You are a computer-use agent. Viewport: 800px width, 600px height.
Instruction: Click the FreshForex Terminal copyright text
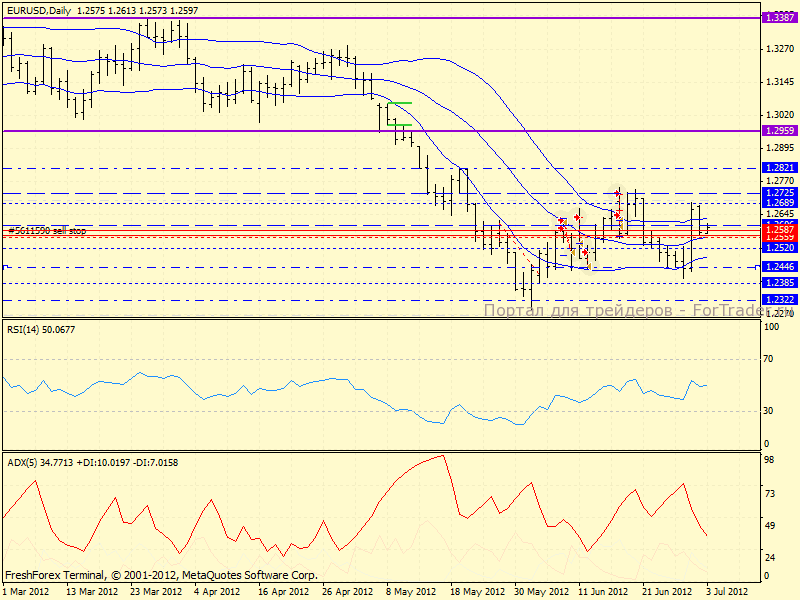160,575
